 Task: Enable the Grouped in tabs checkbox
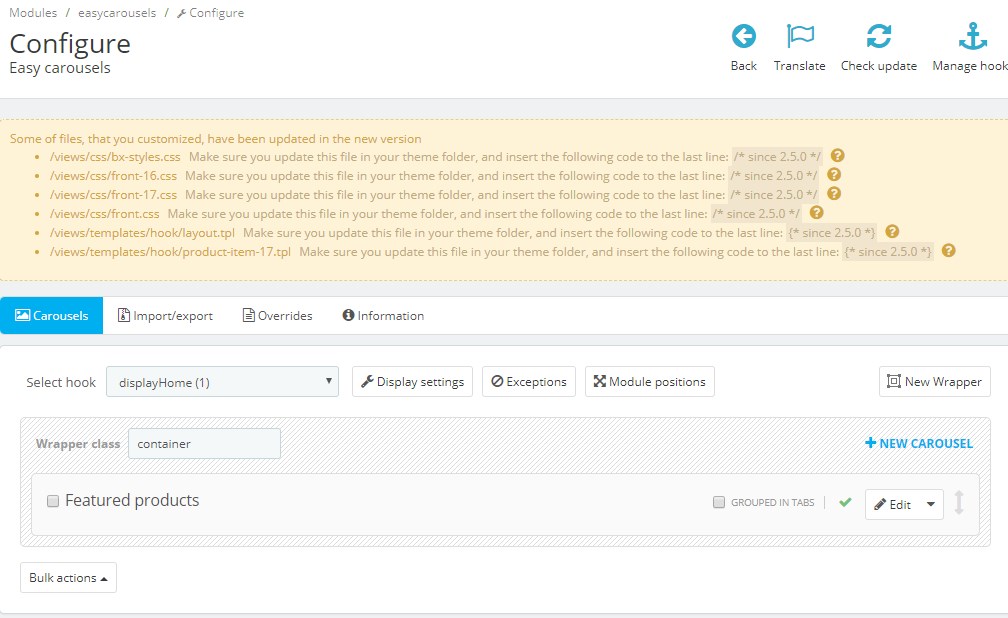(x=718, y=503)
